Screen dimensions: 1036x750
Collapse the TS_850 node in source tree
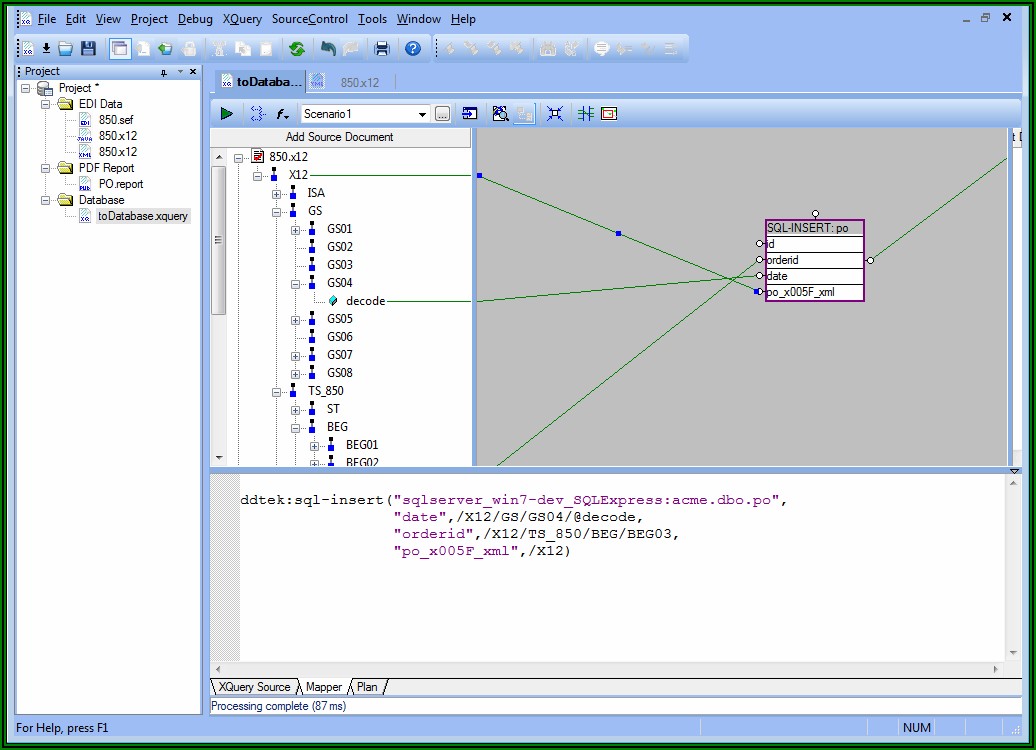[x=277, y=391]
